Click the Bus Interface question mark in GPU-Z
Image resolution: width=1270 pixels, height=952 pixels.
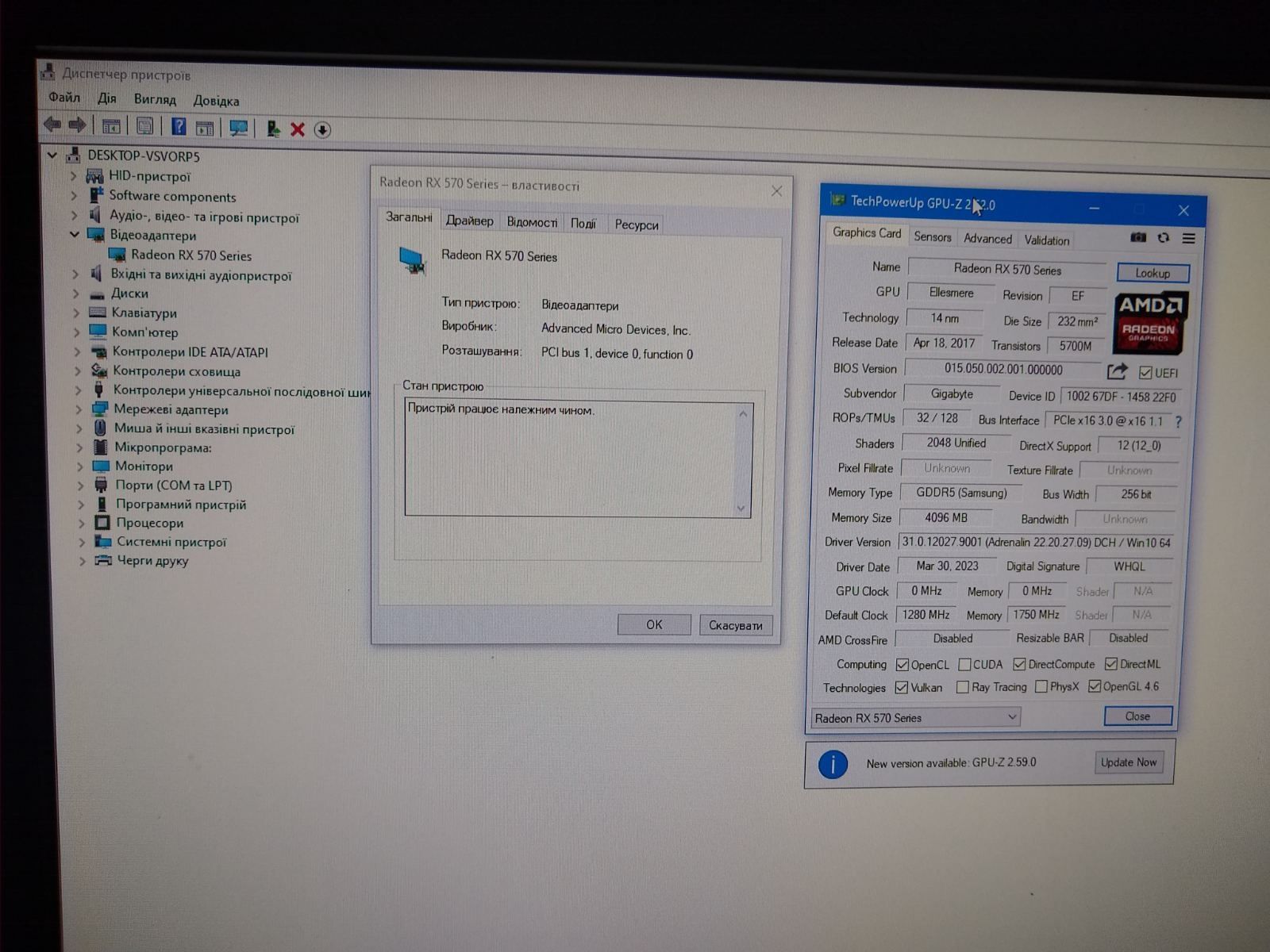1179,422
